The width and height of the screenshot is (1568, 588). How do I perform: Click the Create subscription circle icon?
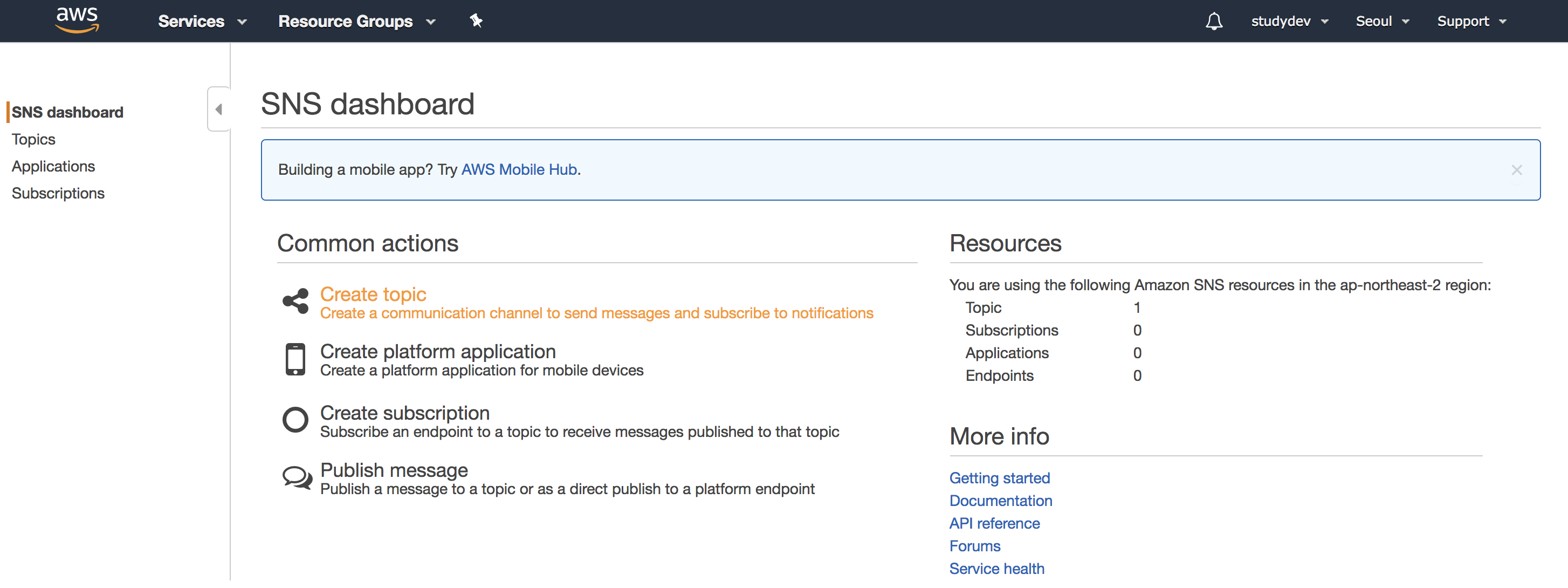click(x=296, y=420)
